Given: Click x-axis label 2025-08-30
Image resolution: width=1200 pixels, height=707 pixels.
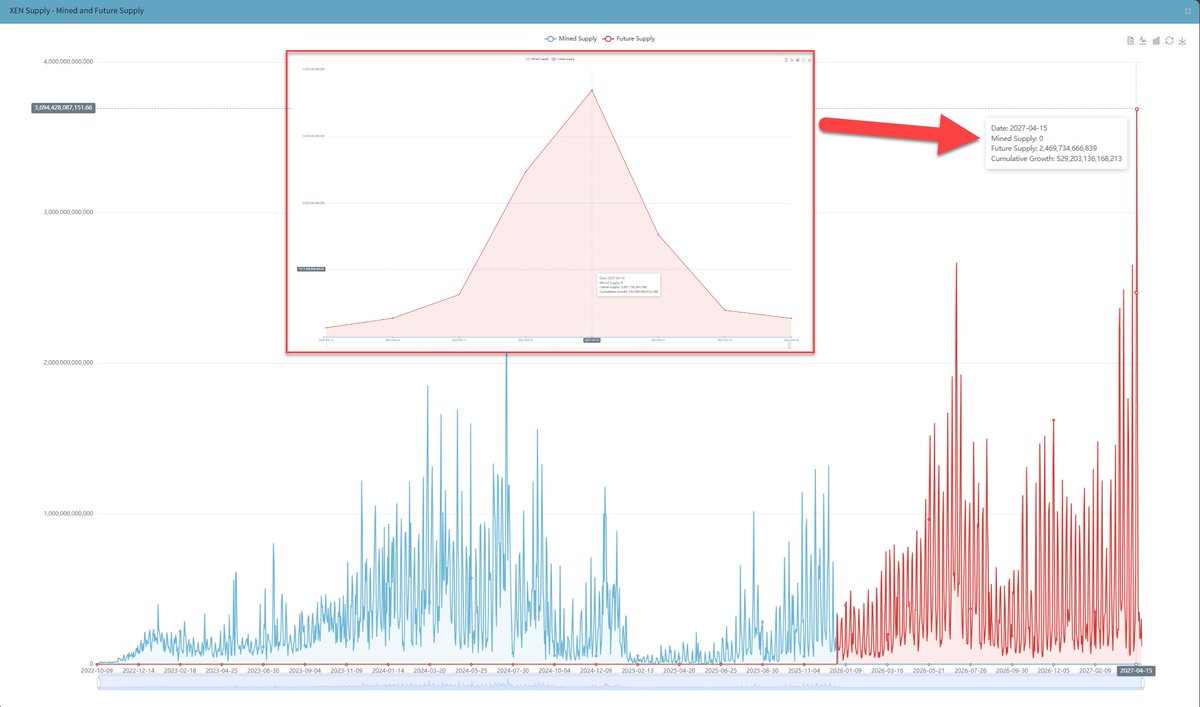Looking at the screenshot, I should pyautogui.click(x=762, y=671).
